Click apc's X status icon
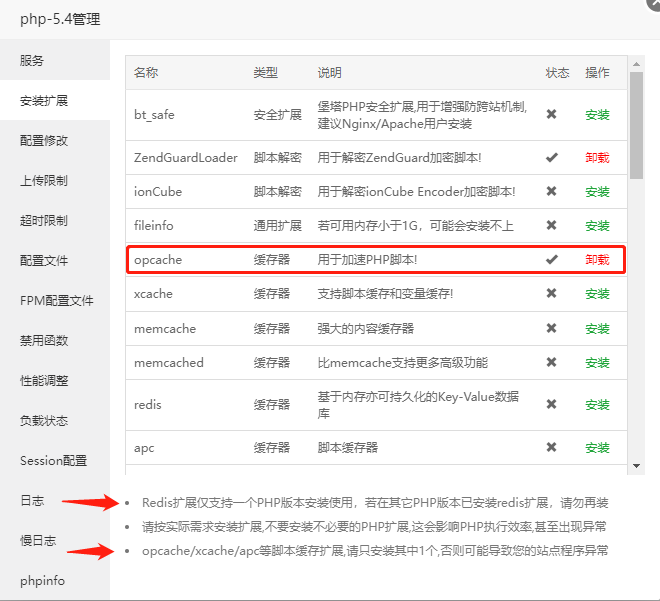 pyautogui.click(x=551, y=447)
